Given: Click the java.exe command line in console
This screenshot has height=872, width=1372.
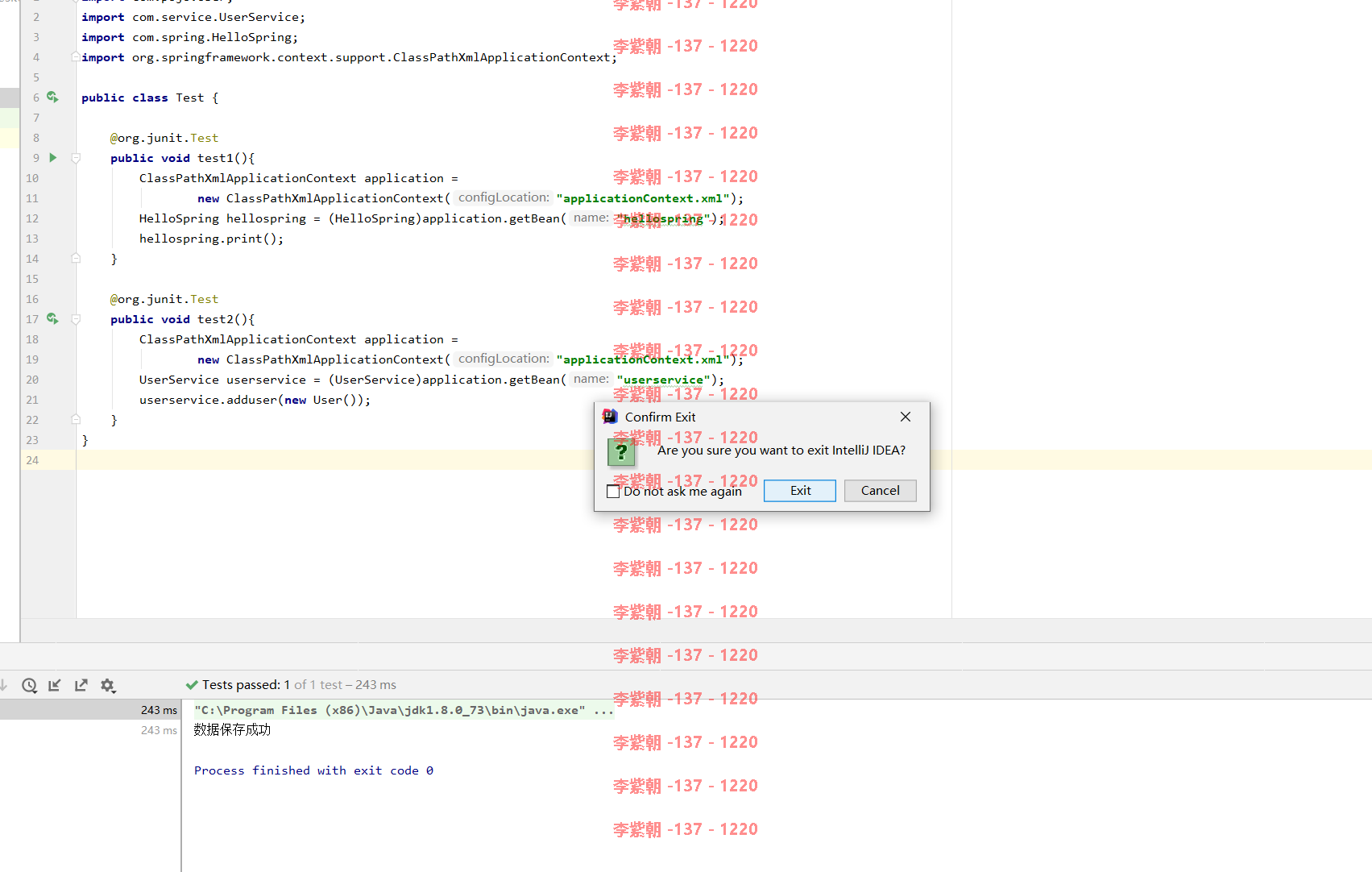Looking at the screenshot, I should point(404,710).
